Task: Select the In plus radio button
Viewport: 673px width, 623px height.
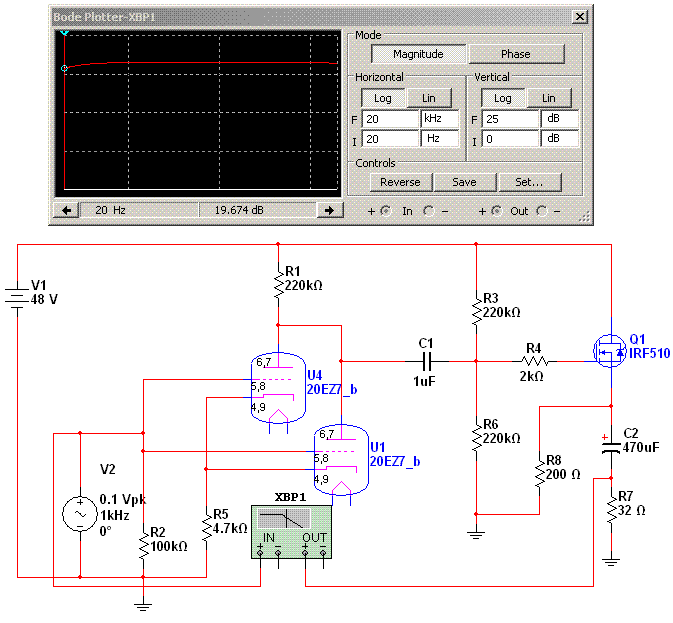Action: pyautogui.click(x=385, y=211)
